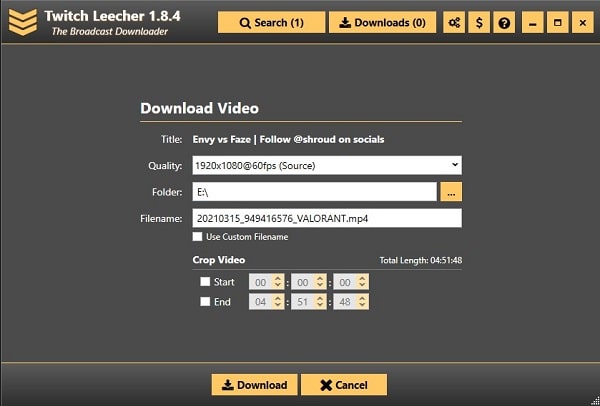Viewport: 600px width, 406px height.
Task: Click the Twitch Leecher logo icon
Action: [23, 23]
